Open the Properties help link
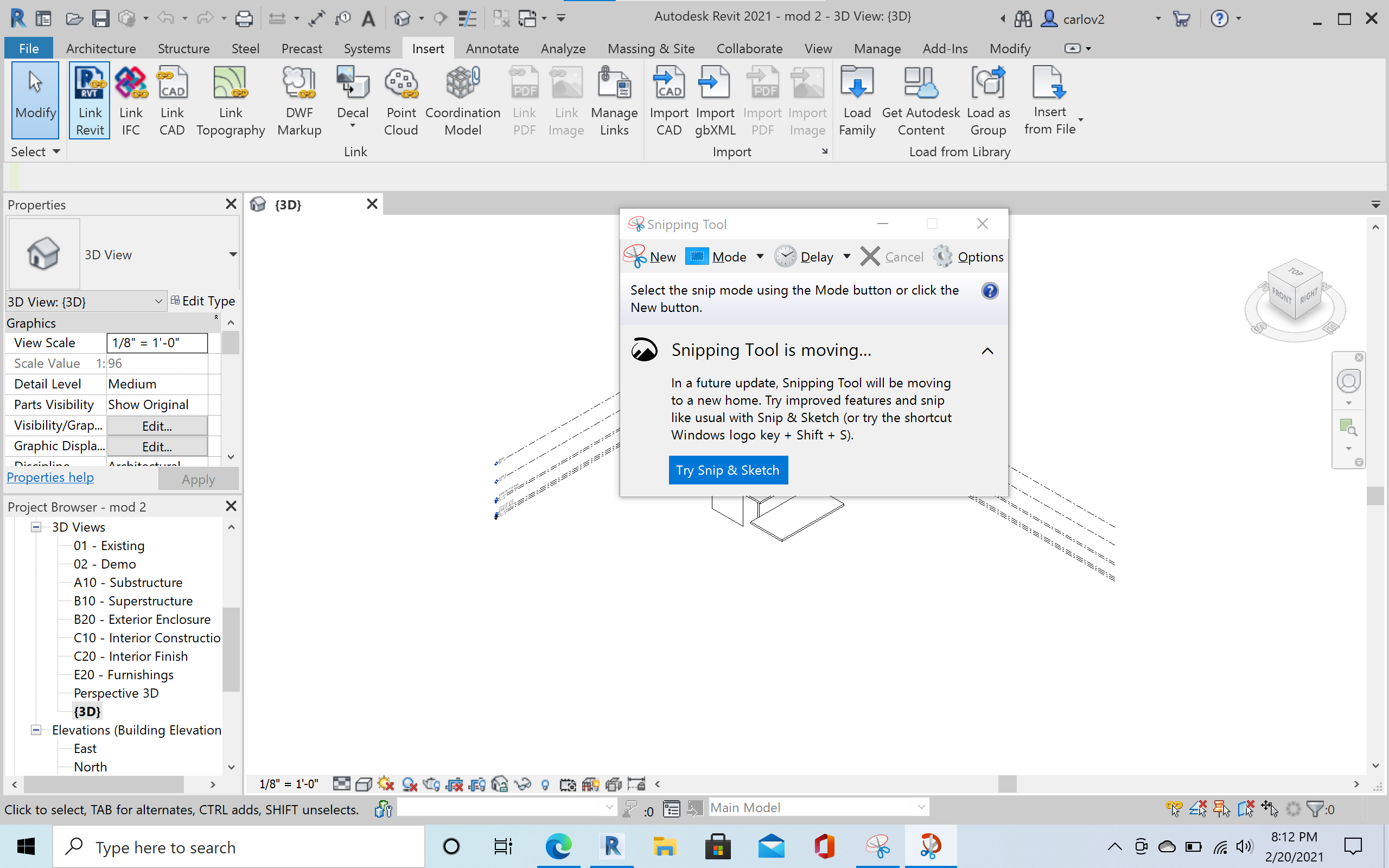The image size is (1389, 868). 50,477
